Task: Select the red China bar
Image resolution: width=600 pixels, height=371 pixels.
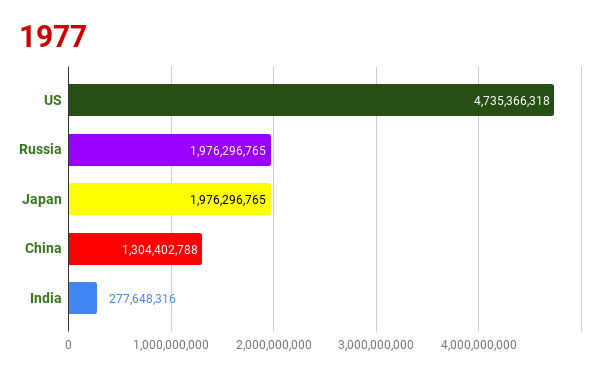Action: (135, 249)
